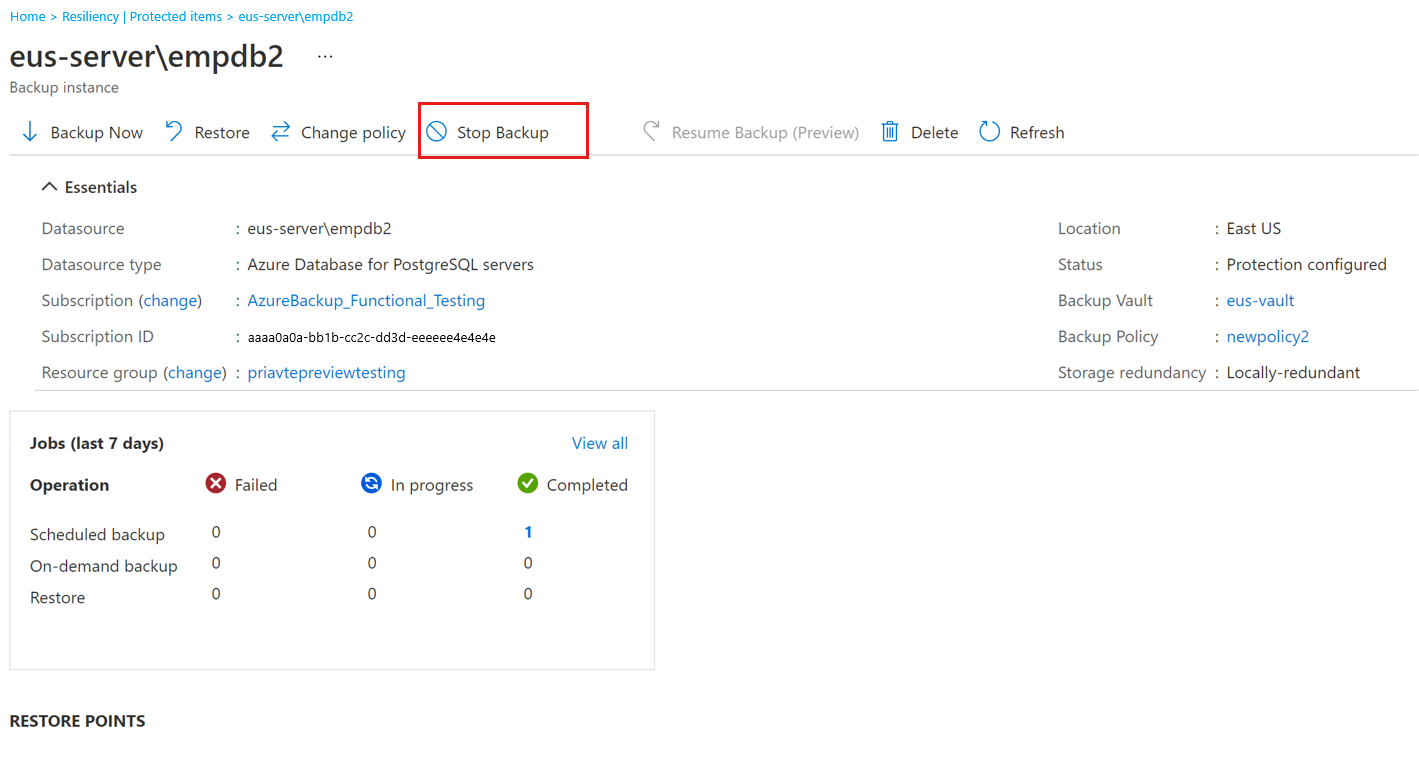
Task: Click the Resume Backup (Preview) label
Action: 765,133
